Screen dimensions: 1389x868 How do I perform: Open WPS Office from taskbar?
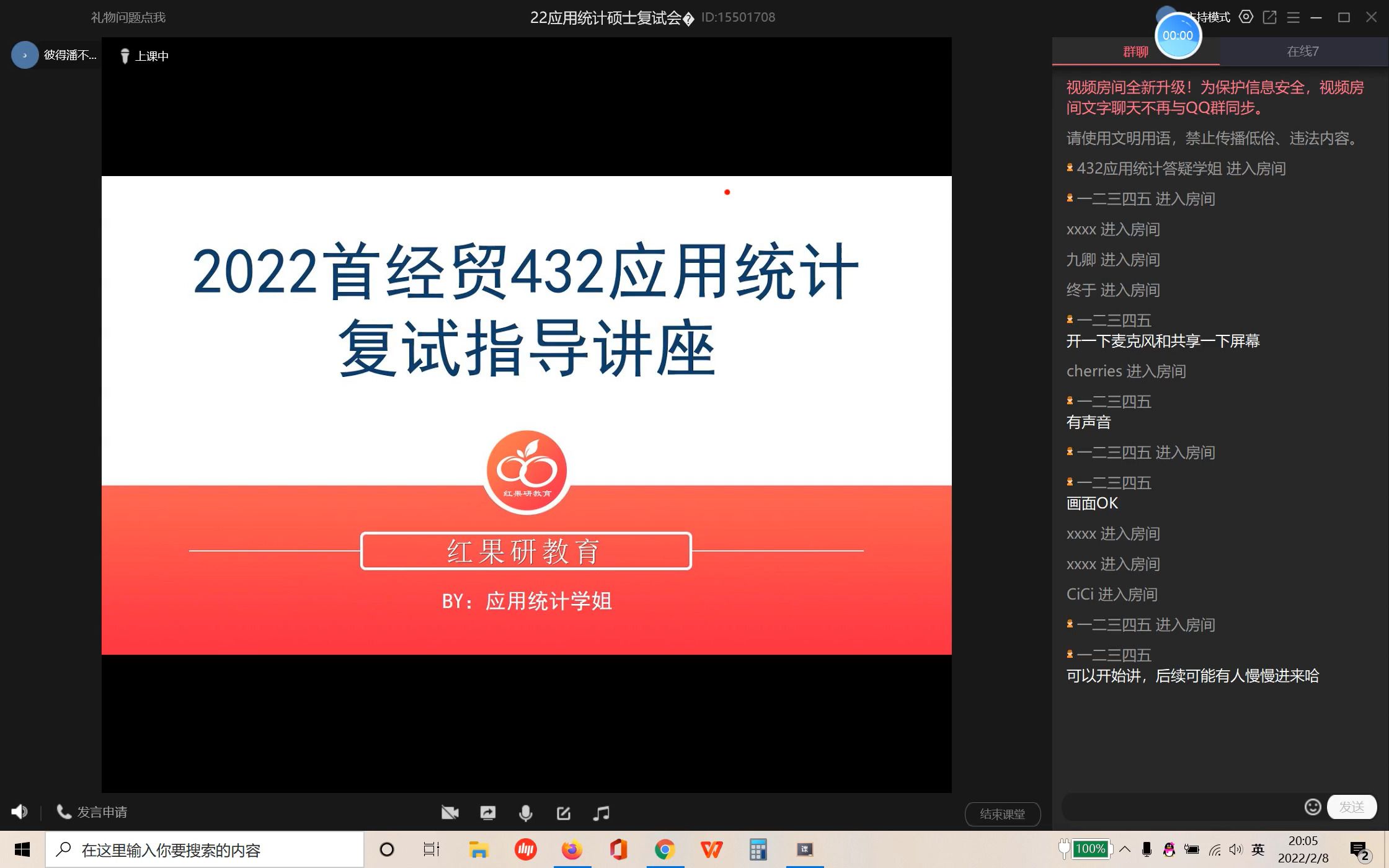click(711, 849)
